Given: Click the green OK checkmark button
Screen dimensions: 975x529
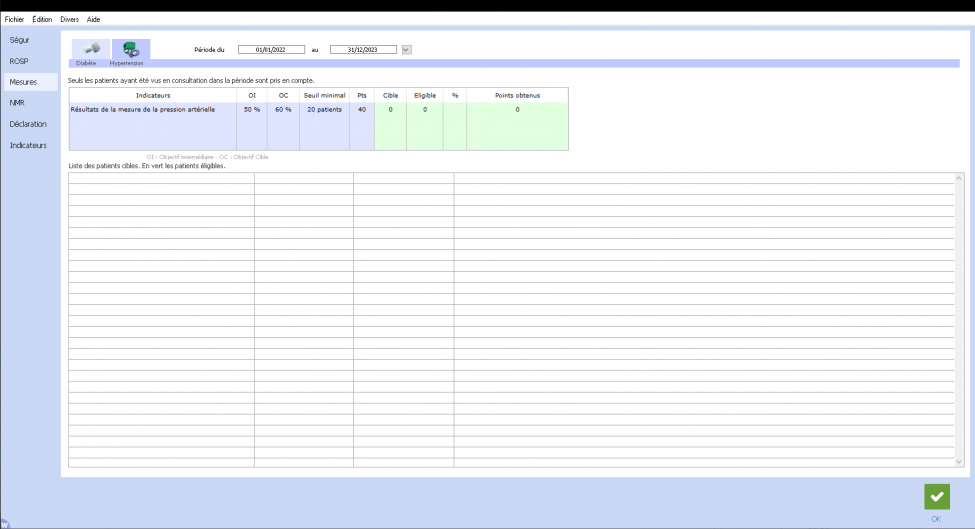Looking at the screenshot, I should (x=936, y=497).
